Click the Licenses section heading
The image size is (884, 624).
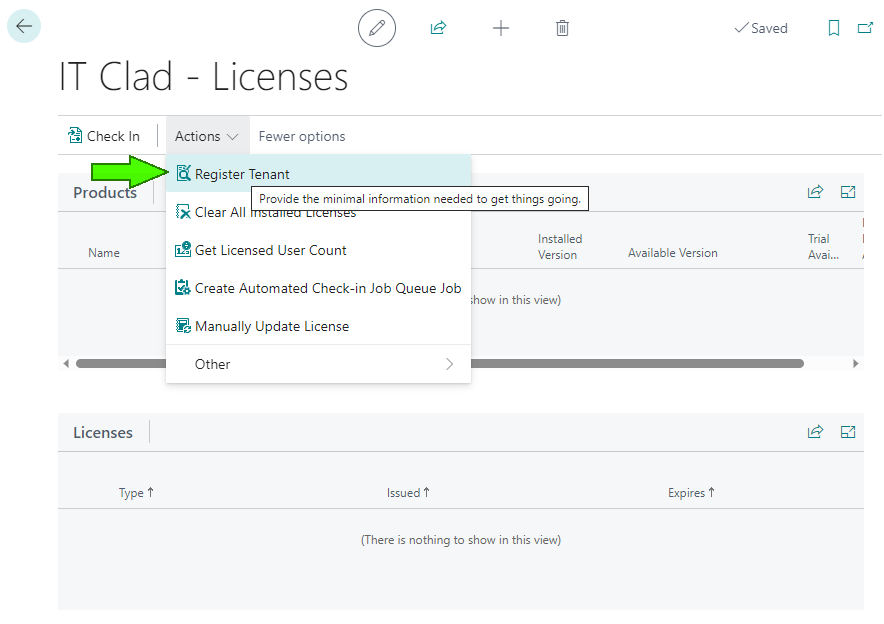[x=103, y=433]
